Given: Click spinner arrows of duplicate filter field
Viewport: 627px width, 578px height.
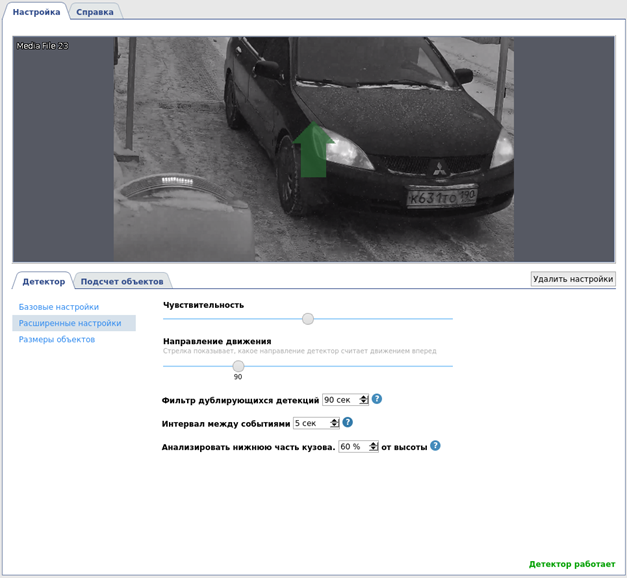Looking at the screenshot, I should [363, 400].
